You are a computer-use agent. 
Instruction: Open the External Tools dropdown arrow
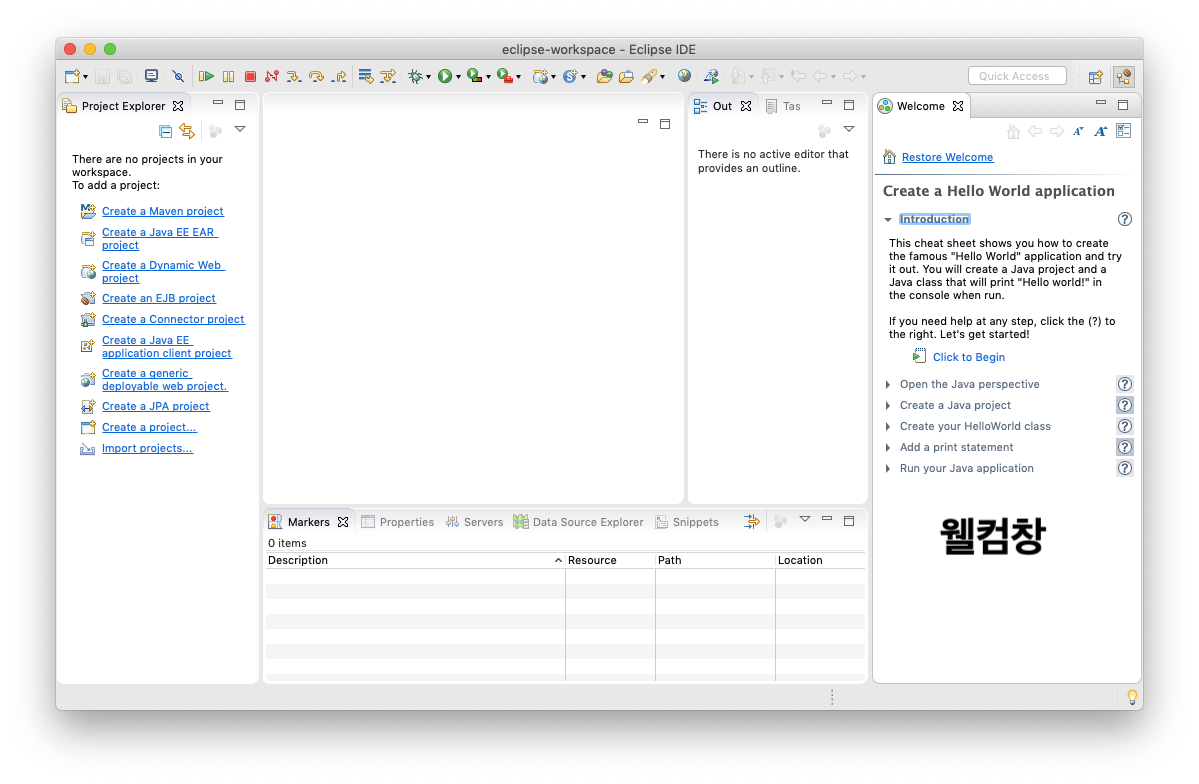point(518,76)
